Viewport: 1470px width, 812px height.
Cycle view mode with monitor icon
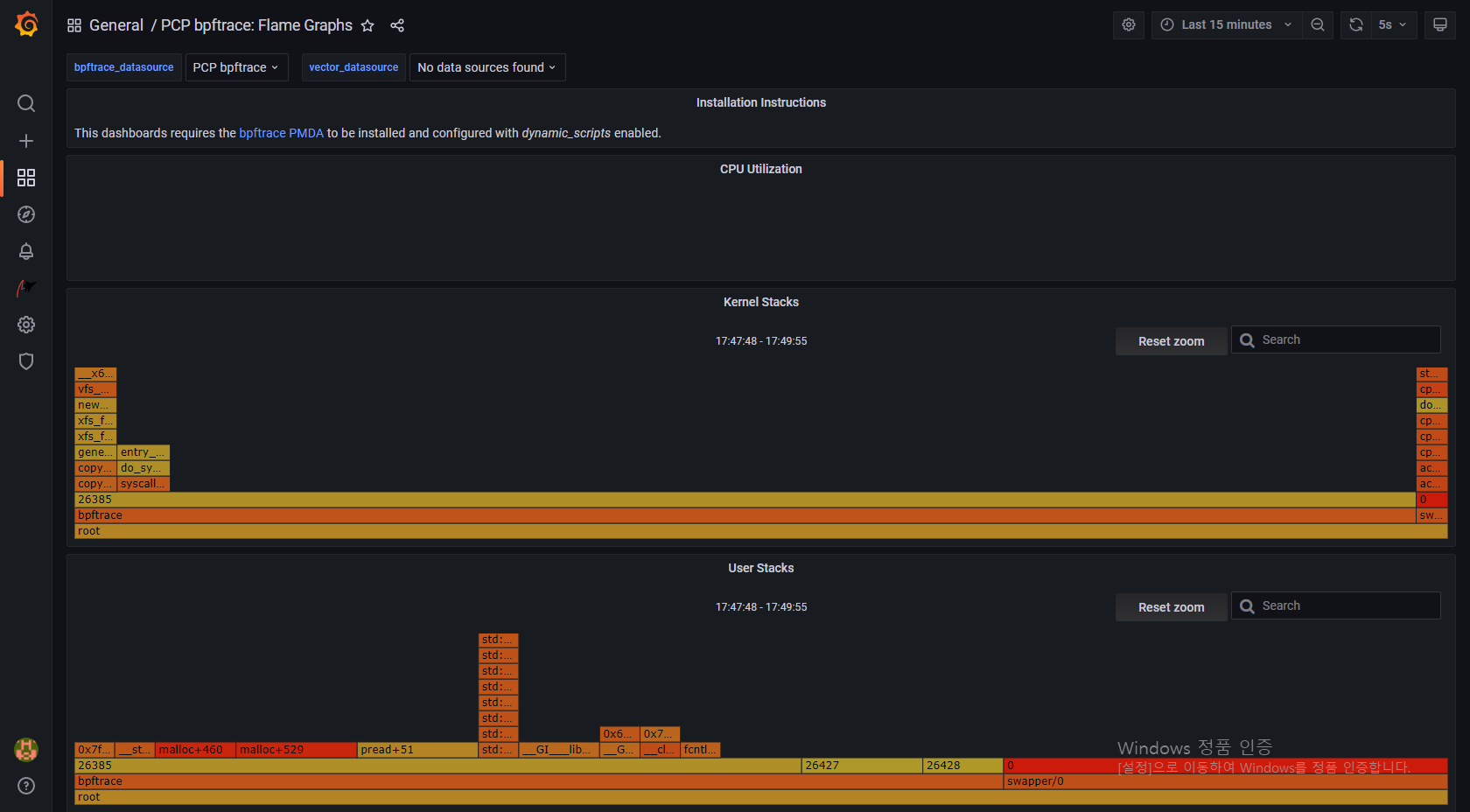pyautogui.click(x=1440, y=24)
